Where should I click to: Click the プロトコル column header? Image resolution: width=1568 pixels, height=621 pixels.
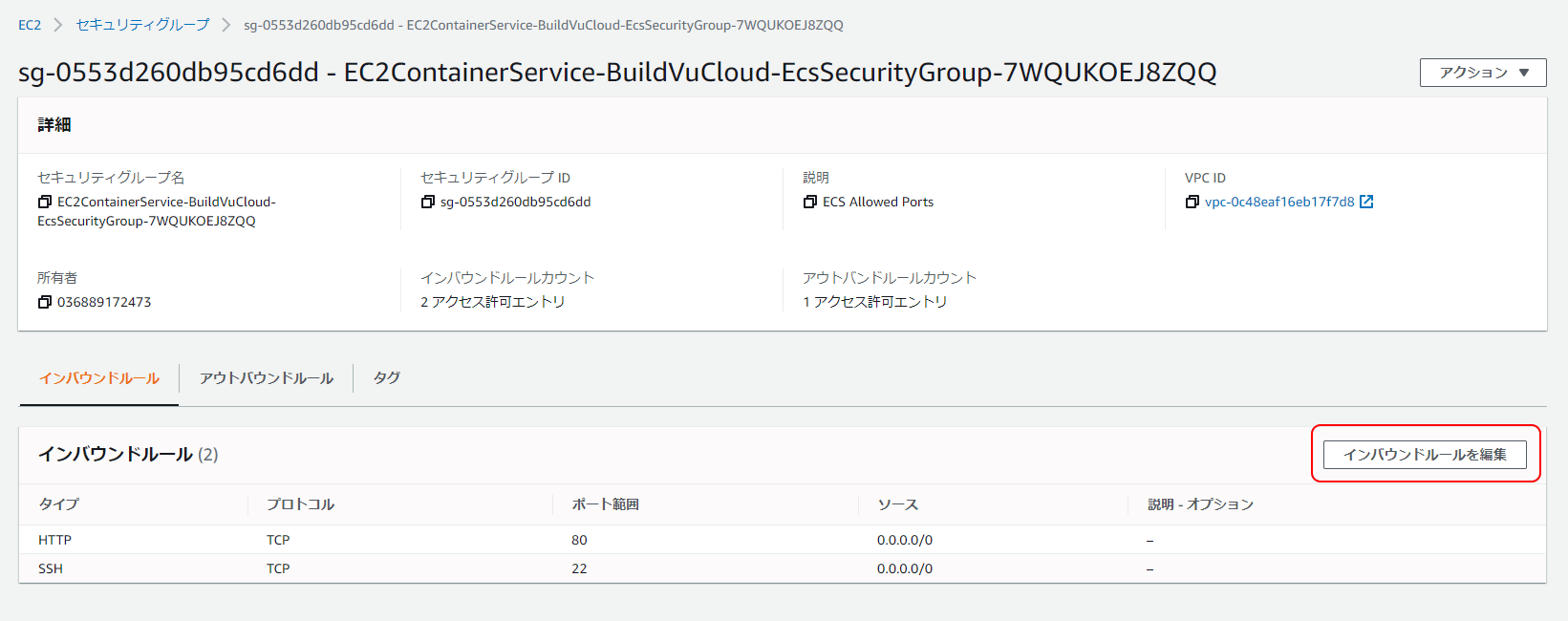(300, 504)
